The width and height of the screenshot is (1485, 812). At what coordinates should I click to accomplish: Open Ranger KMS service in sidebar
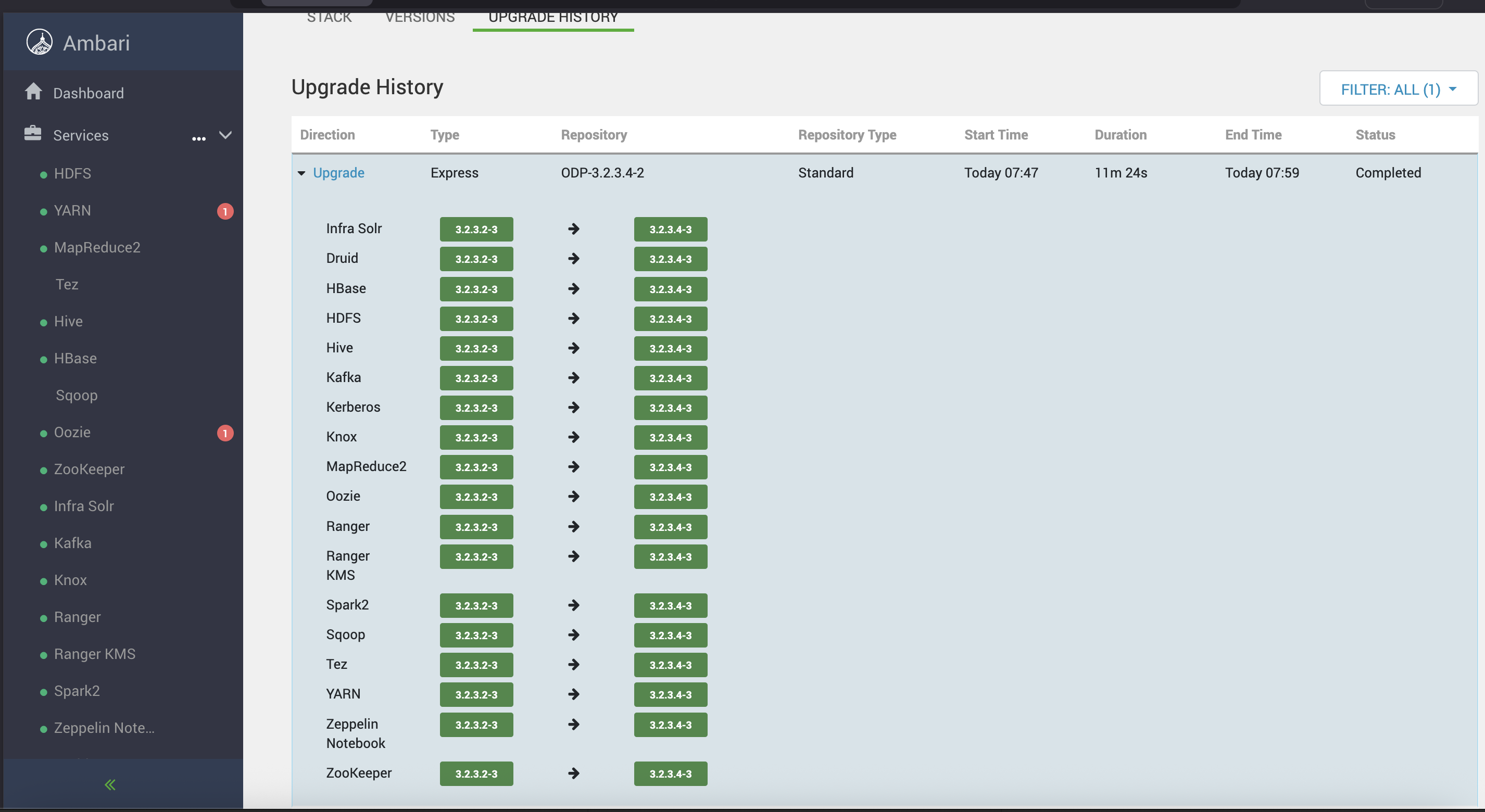[x=95, y=654]
